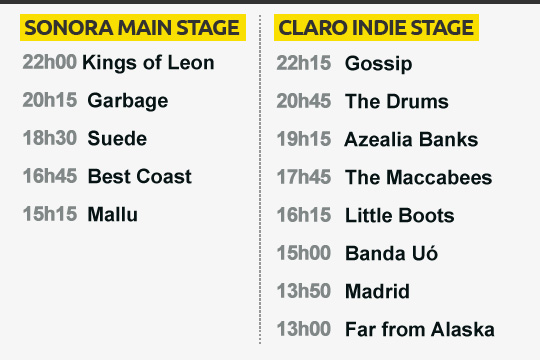The image size is (540, 360).
Task: Click the 22h00 time slot
Action: [50, 62]
